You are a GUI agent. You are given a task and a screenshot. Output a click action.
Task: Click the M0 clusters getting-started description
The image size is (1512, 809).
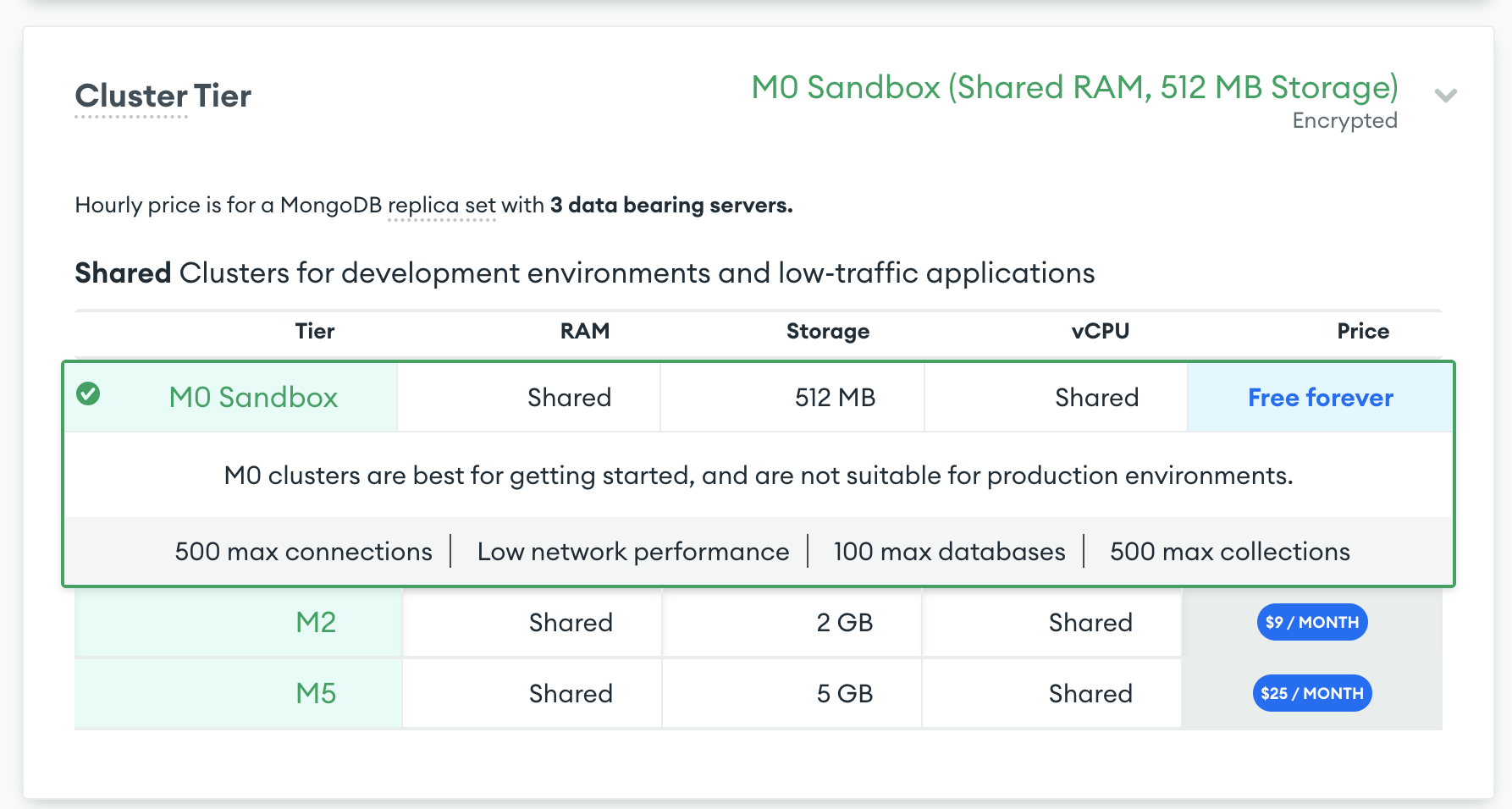(759, 476)
